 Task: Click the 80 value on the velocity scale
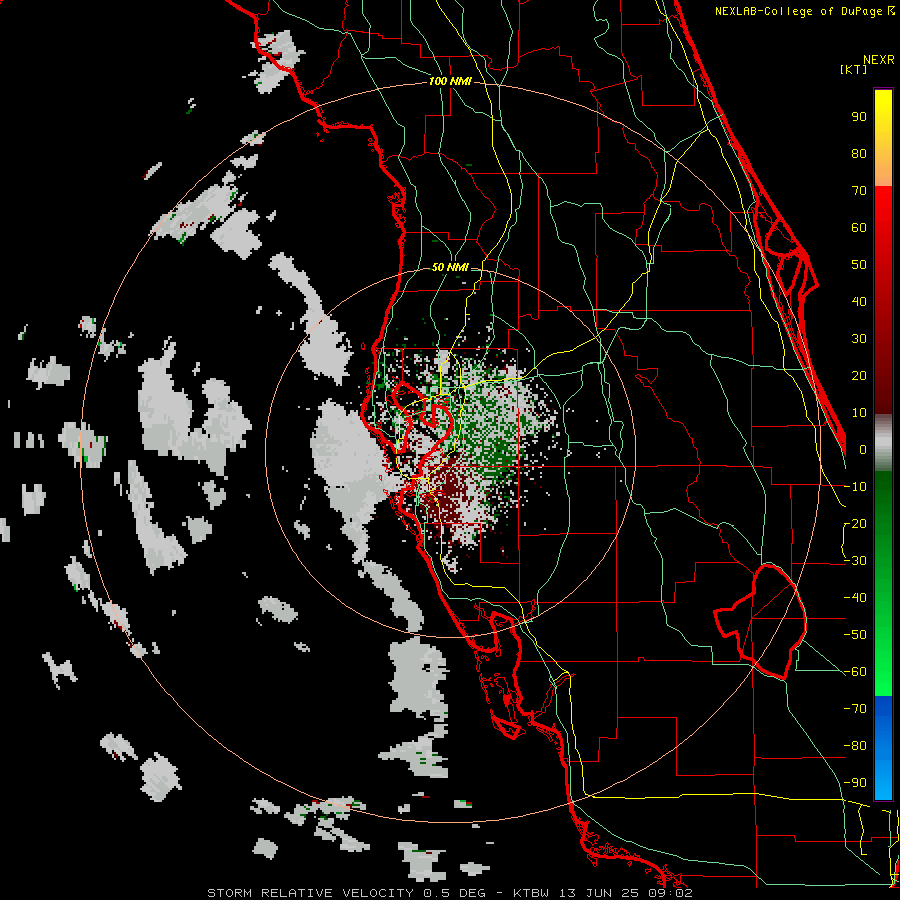(859, 154)
